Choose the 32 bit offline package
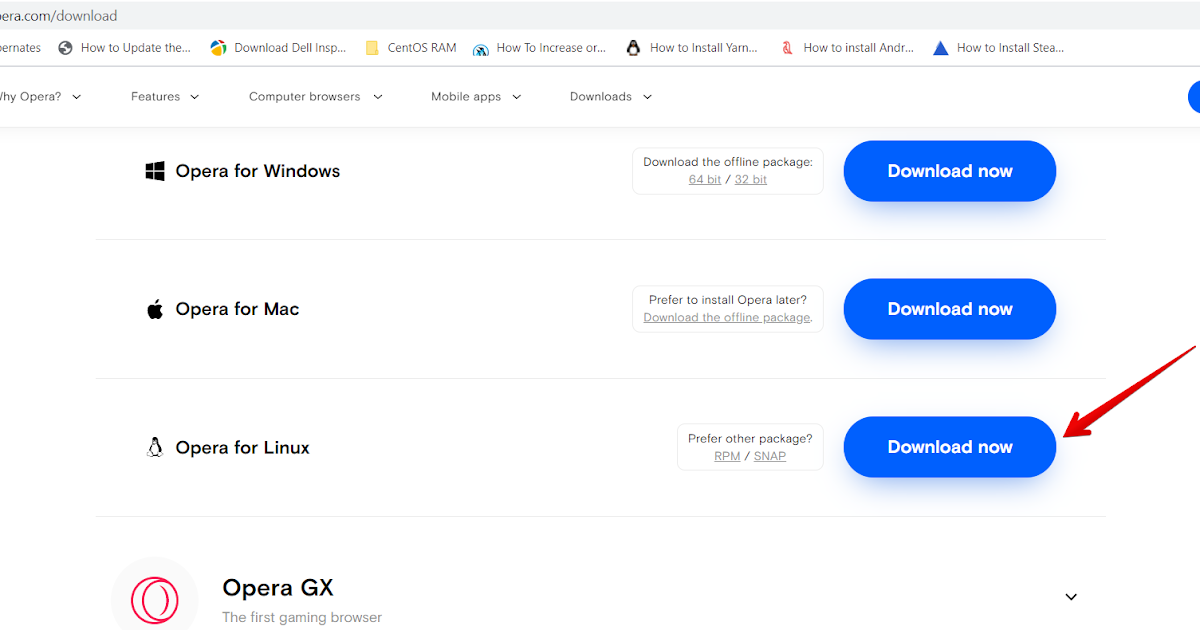1200x630 pixels. tap(751, 180)
